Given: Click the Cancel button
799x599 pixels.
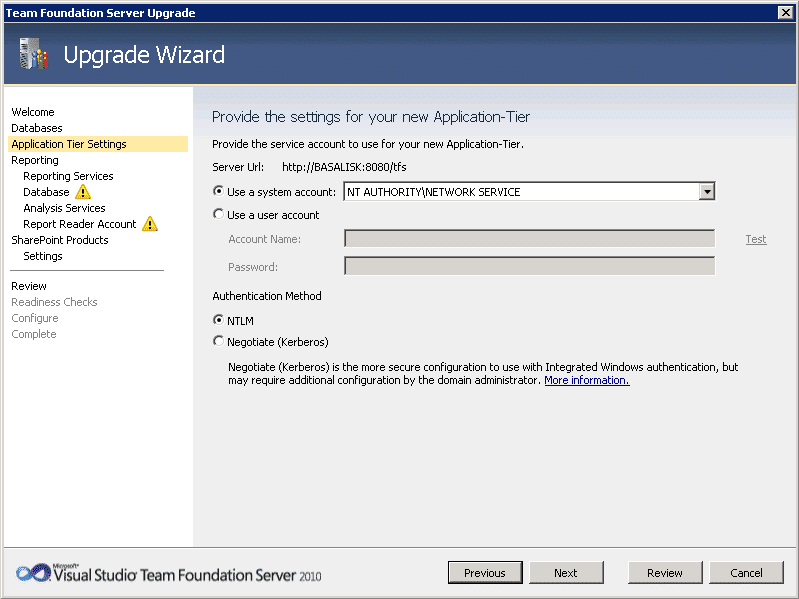Looking at the screenshot, I should coord(746,573).
